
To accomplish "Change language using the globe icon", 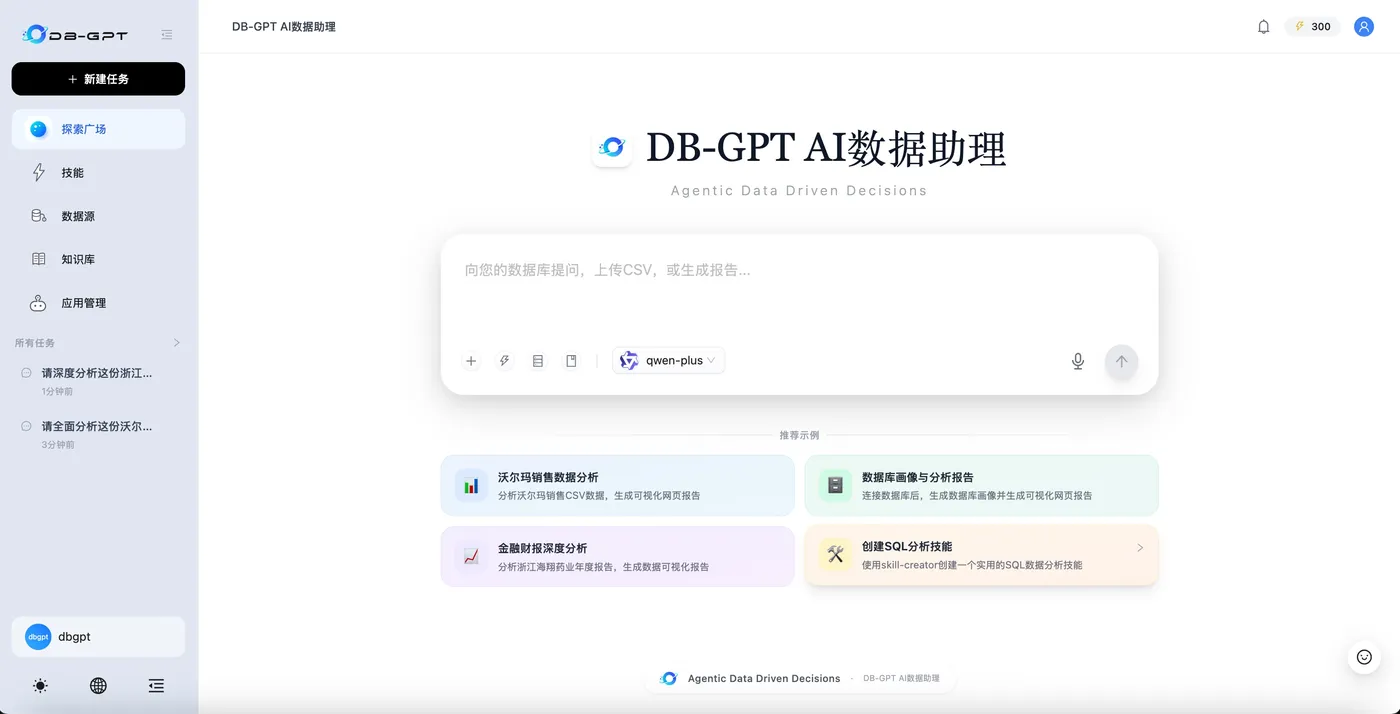I will click(98, 686).
